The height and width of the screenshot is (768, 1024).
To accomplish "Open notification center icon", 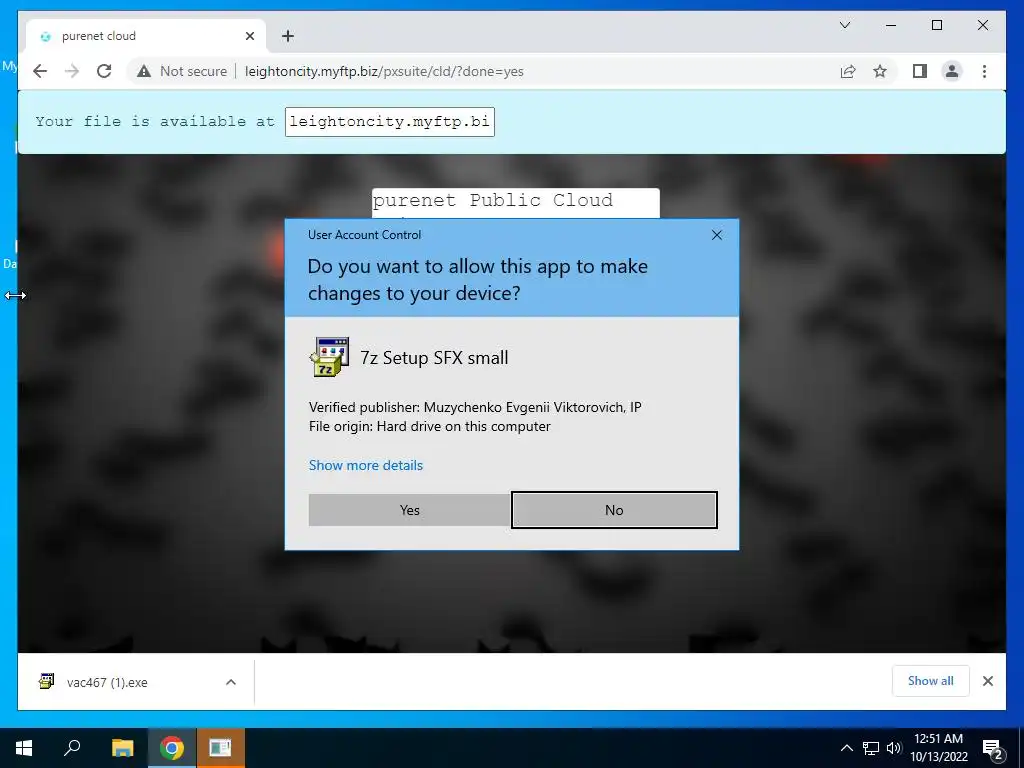I will (993, 748).
